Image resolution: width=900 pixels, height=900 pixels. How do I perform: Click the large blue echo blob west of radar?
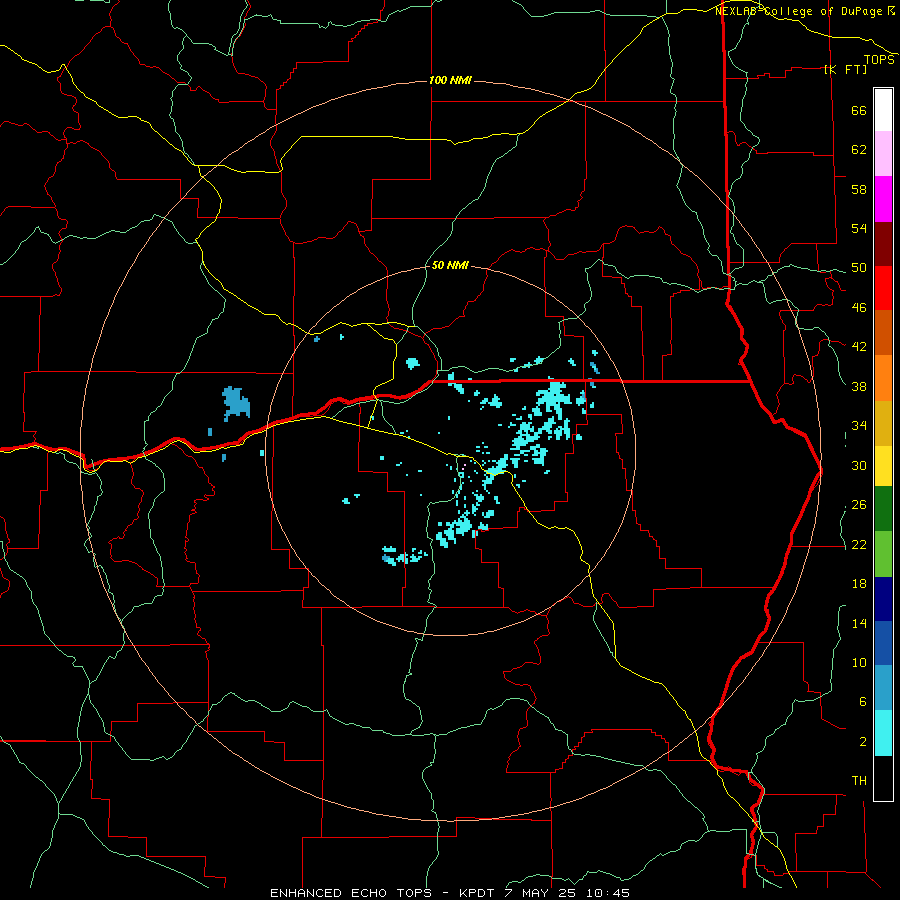[236, 404]
